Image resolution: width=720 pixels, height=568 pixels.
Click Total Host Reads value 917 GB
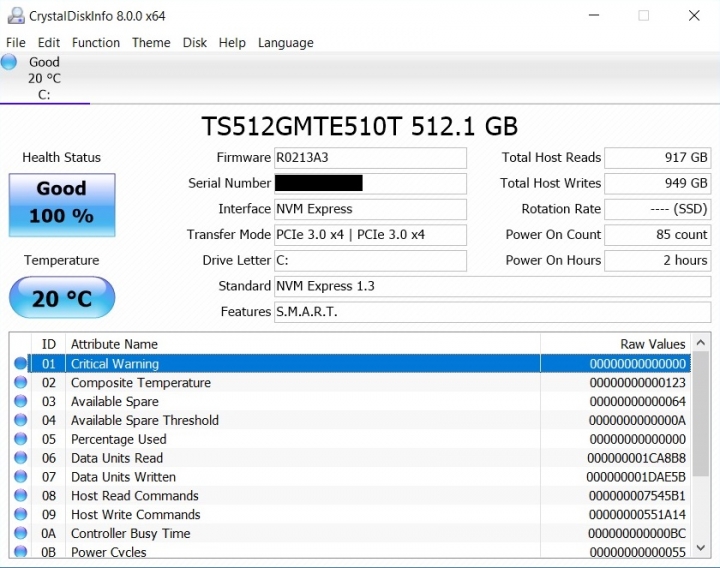(x=658, y=157)
